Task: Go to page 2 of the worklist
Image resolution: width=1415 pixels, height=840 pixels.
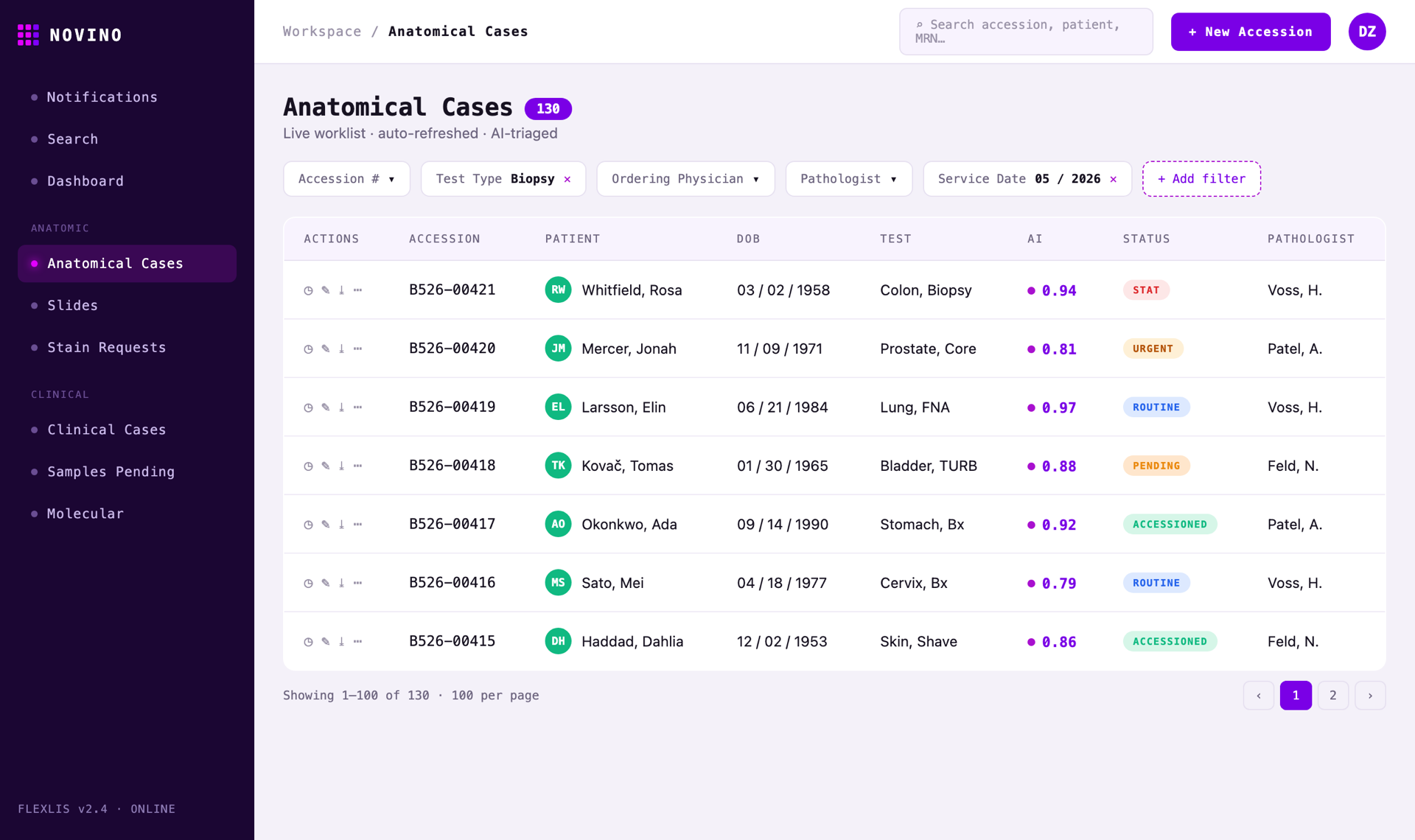Action: [x=1332, y=696]
